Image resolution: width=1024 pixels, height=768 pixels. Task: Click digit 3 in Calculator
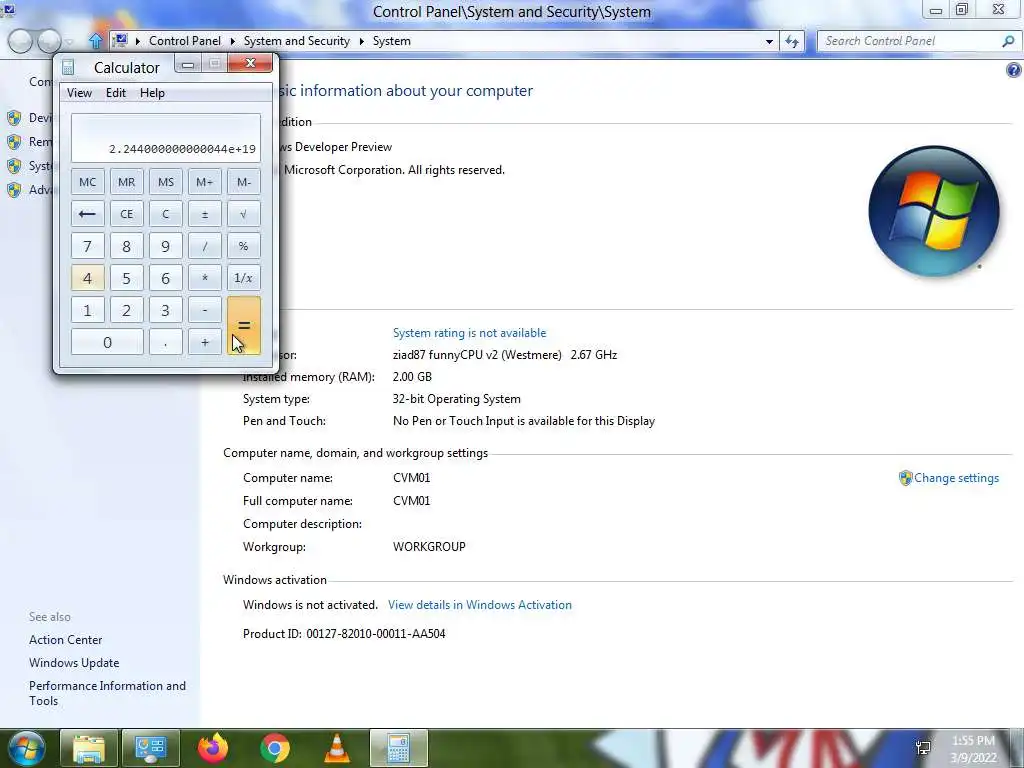pos(165,310)
